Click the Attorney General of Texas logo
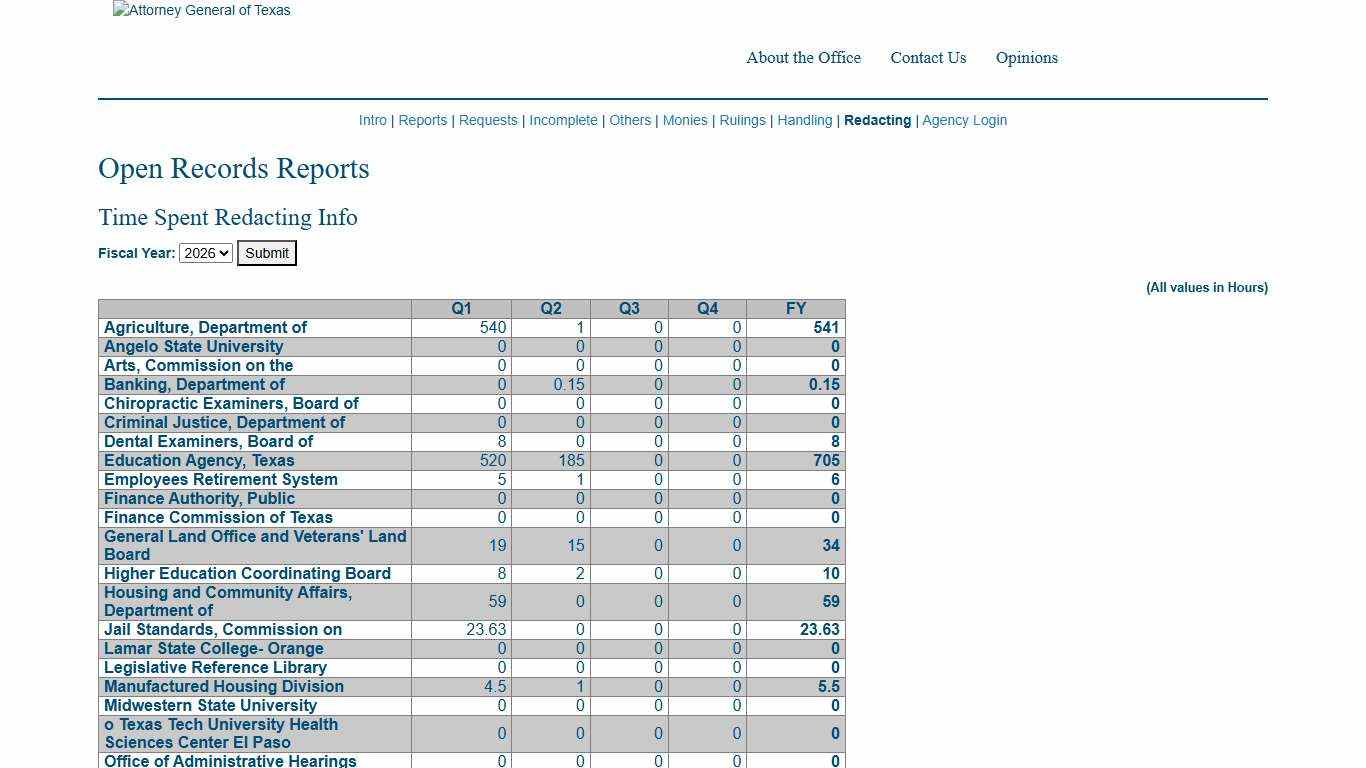The image size is (1366, 768). 202,11
